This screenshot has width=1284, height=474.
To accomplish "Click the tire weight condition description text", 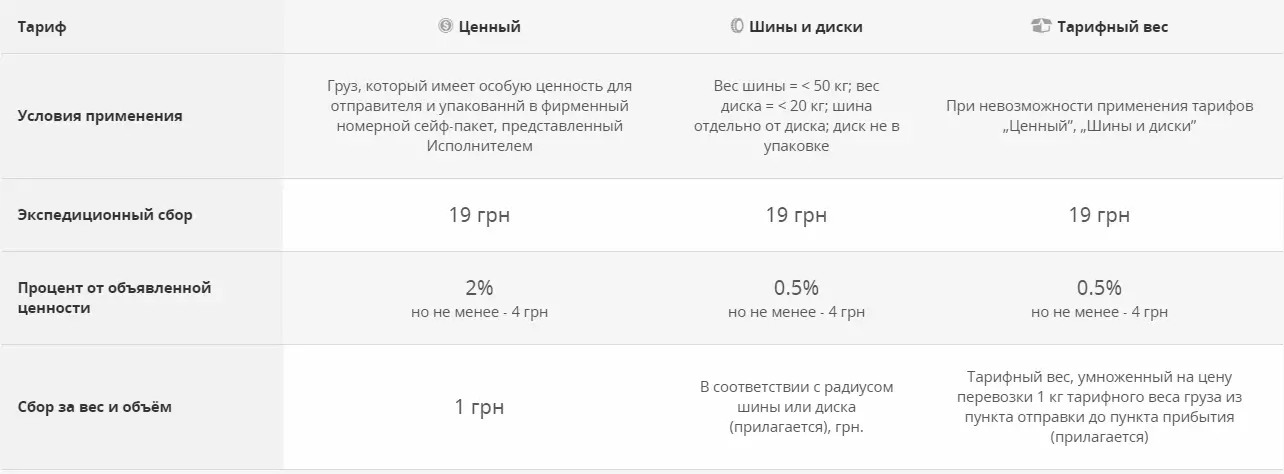I will [x=796, y=116].
